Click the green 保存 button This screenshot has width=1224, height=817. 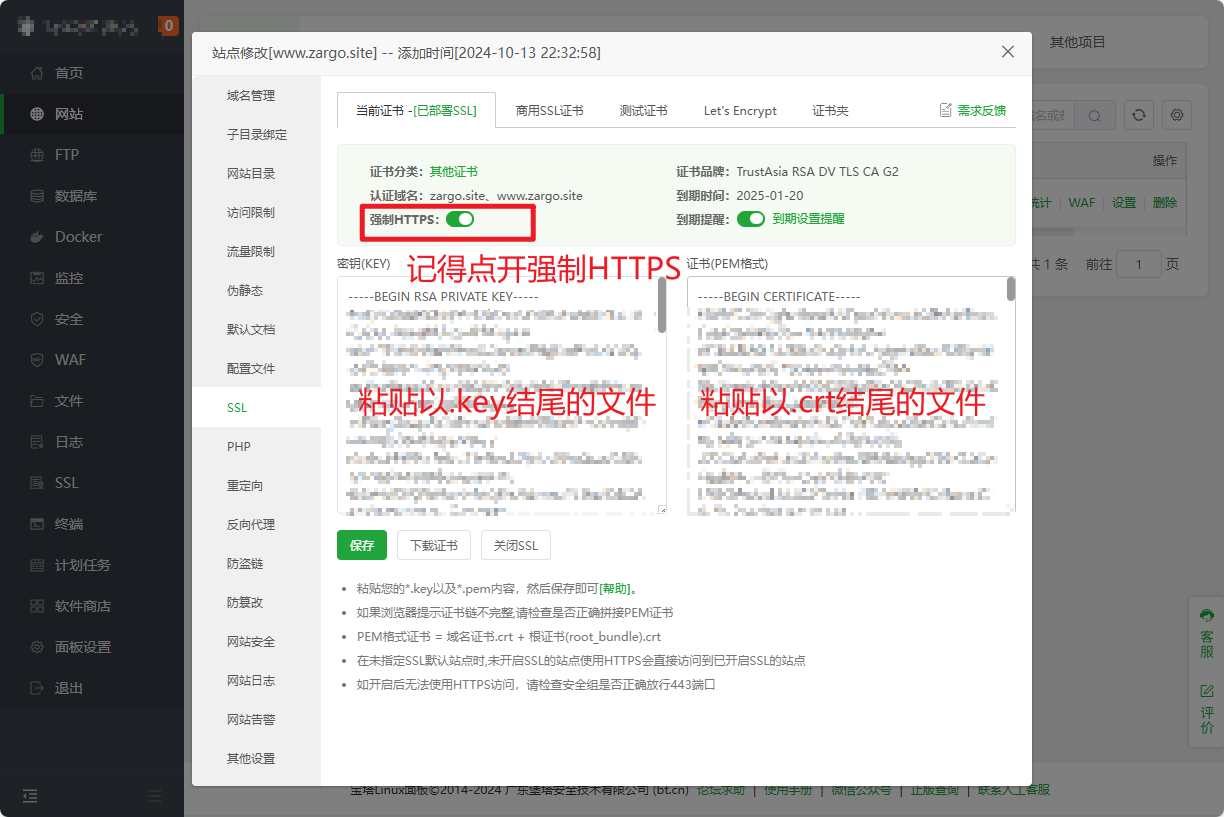362,545
